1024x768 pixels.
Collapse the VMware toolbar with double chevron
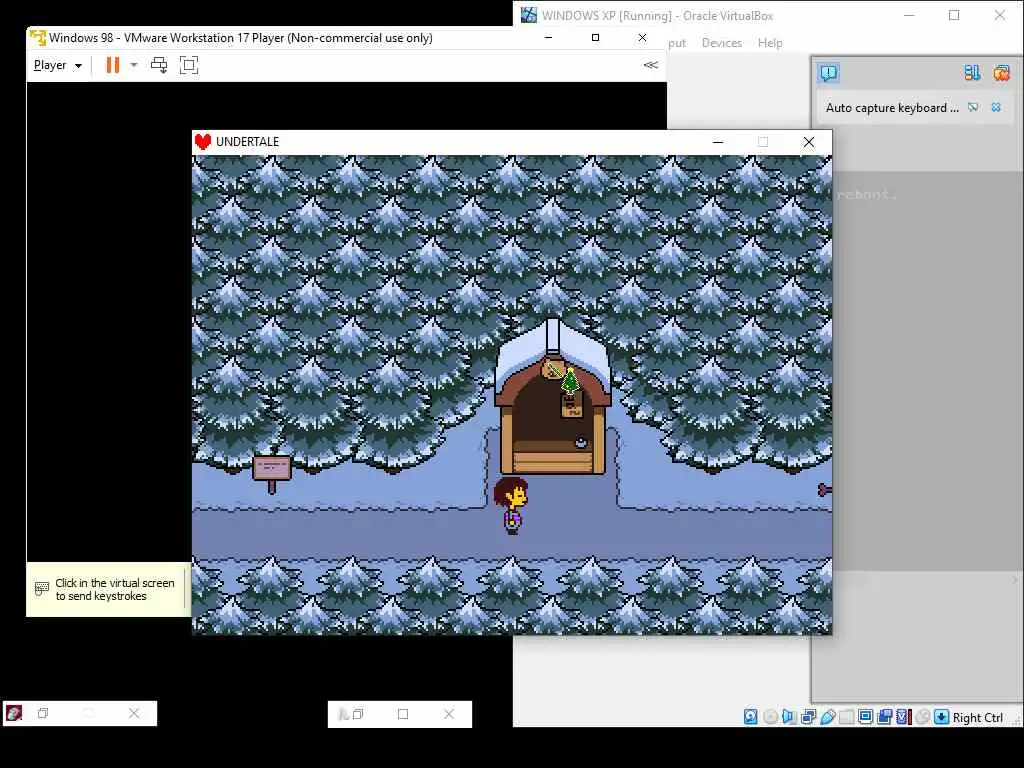(650, 65)
